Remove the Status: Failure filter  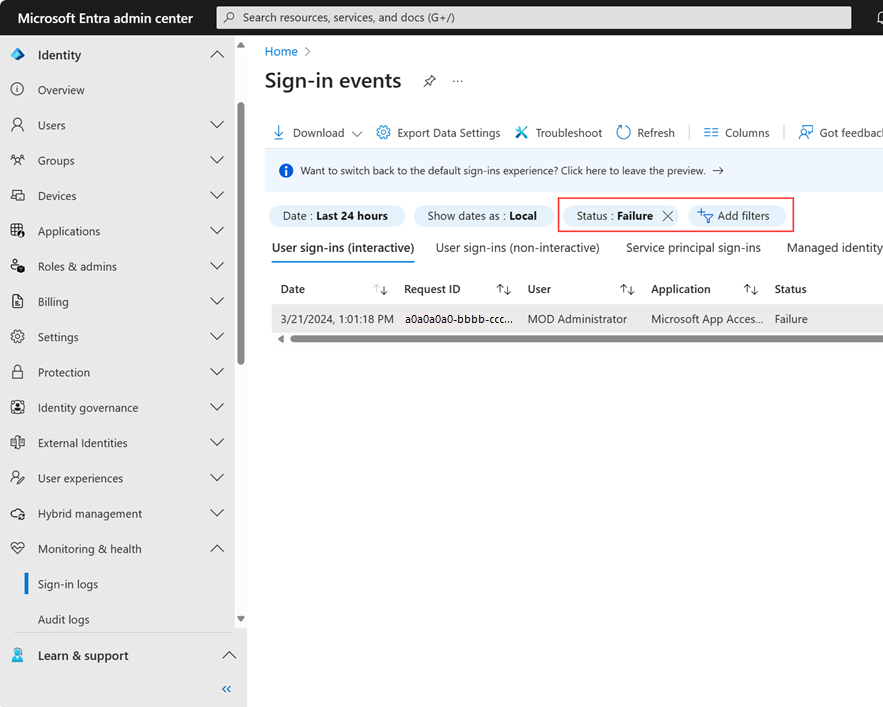[x=667, y=215]
